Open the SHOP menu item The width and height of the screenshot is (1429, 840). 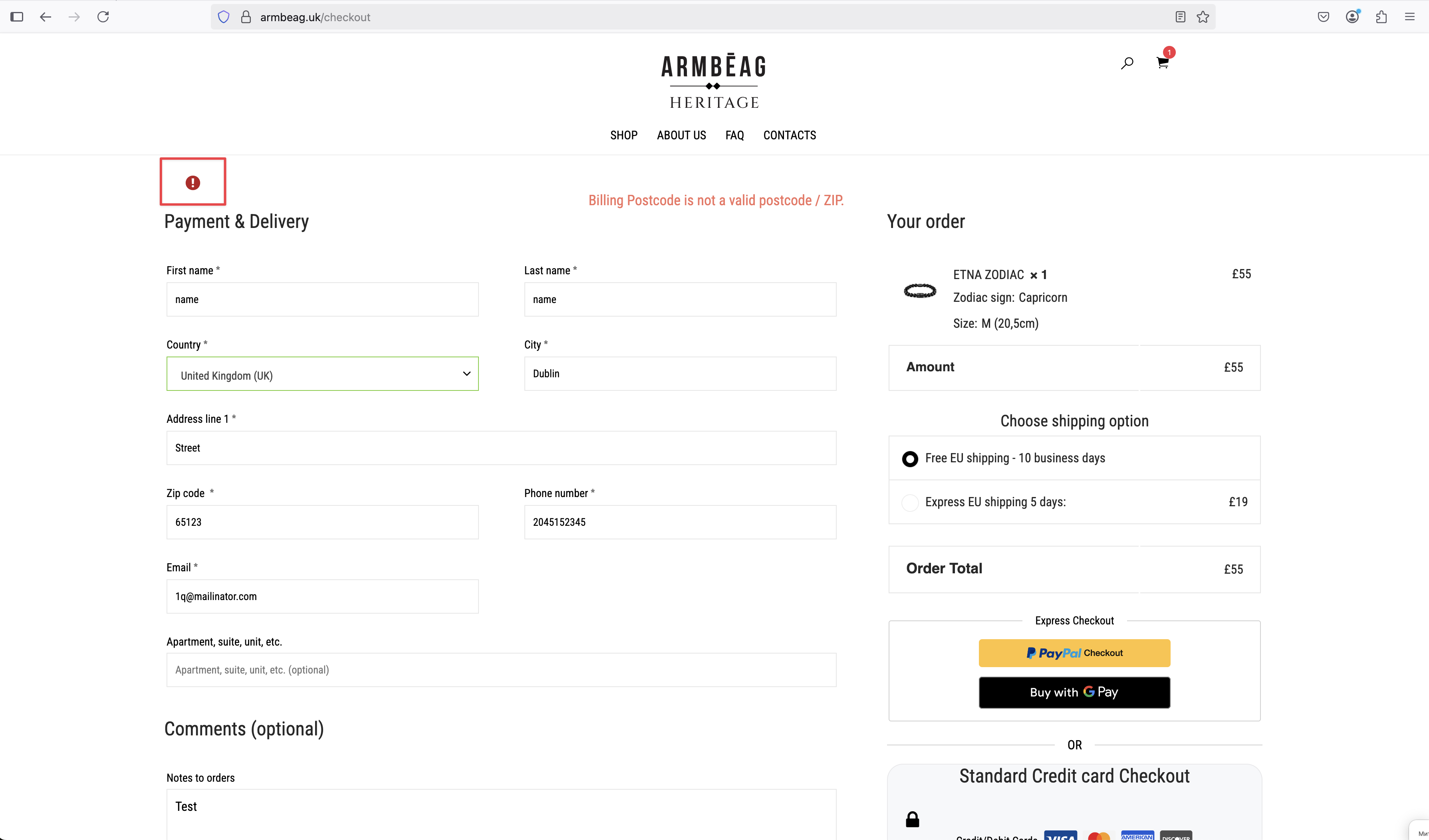coord(624,135)
